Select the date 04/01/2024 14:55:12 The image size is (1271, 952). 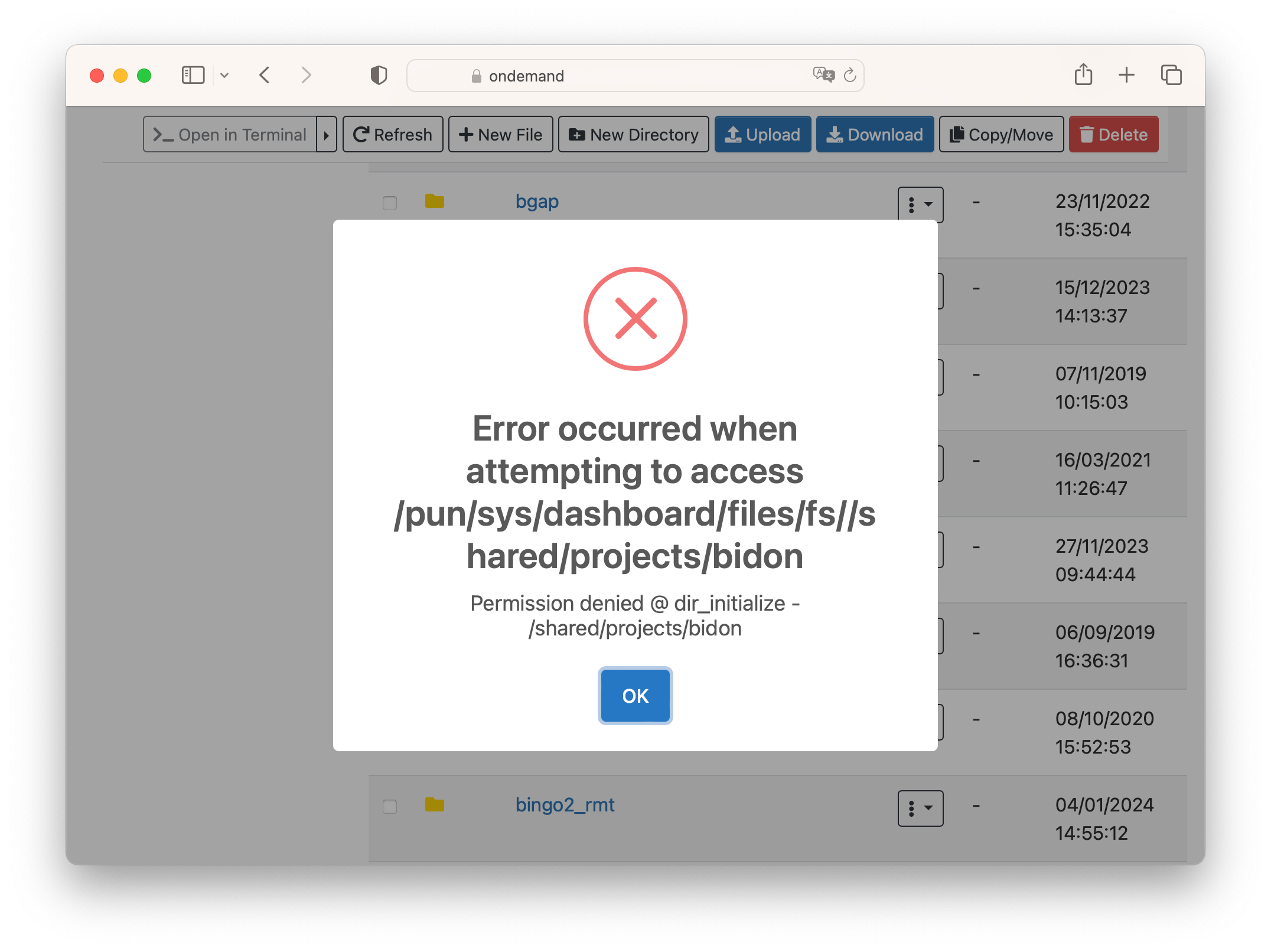(1104, 819)
